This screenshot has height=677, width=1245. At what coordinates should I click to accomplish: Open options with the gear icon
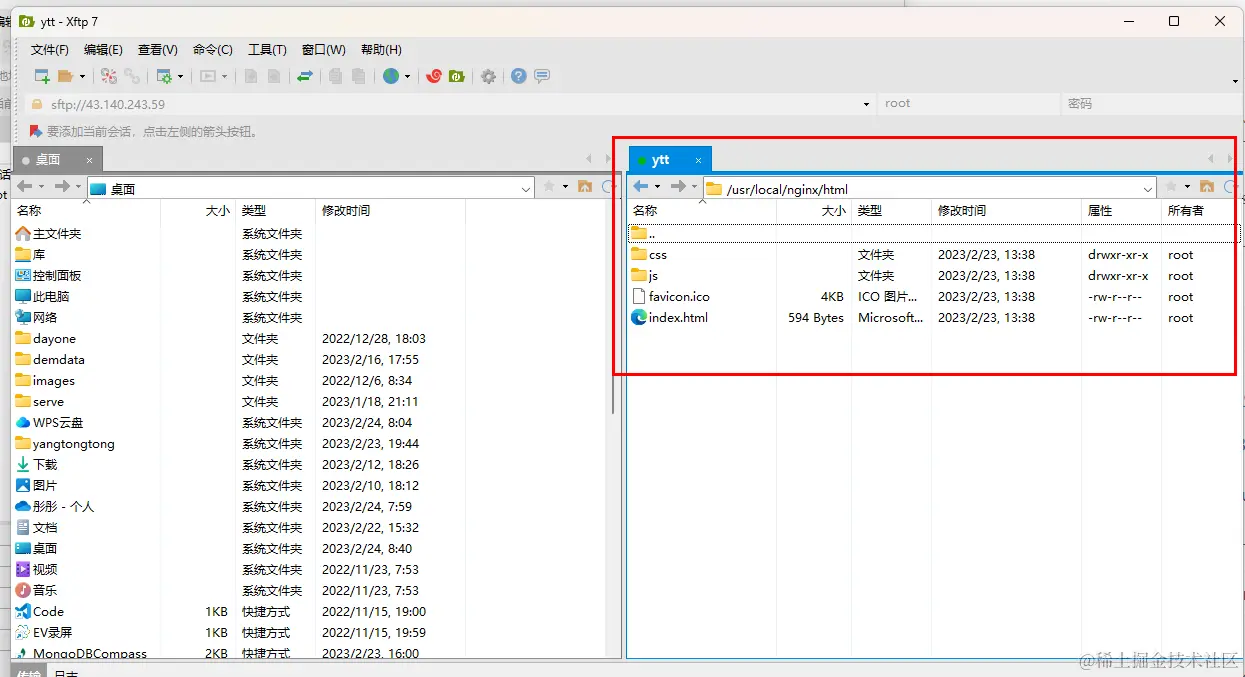point(488,76)
